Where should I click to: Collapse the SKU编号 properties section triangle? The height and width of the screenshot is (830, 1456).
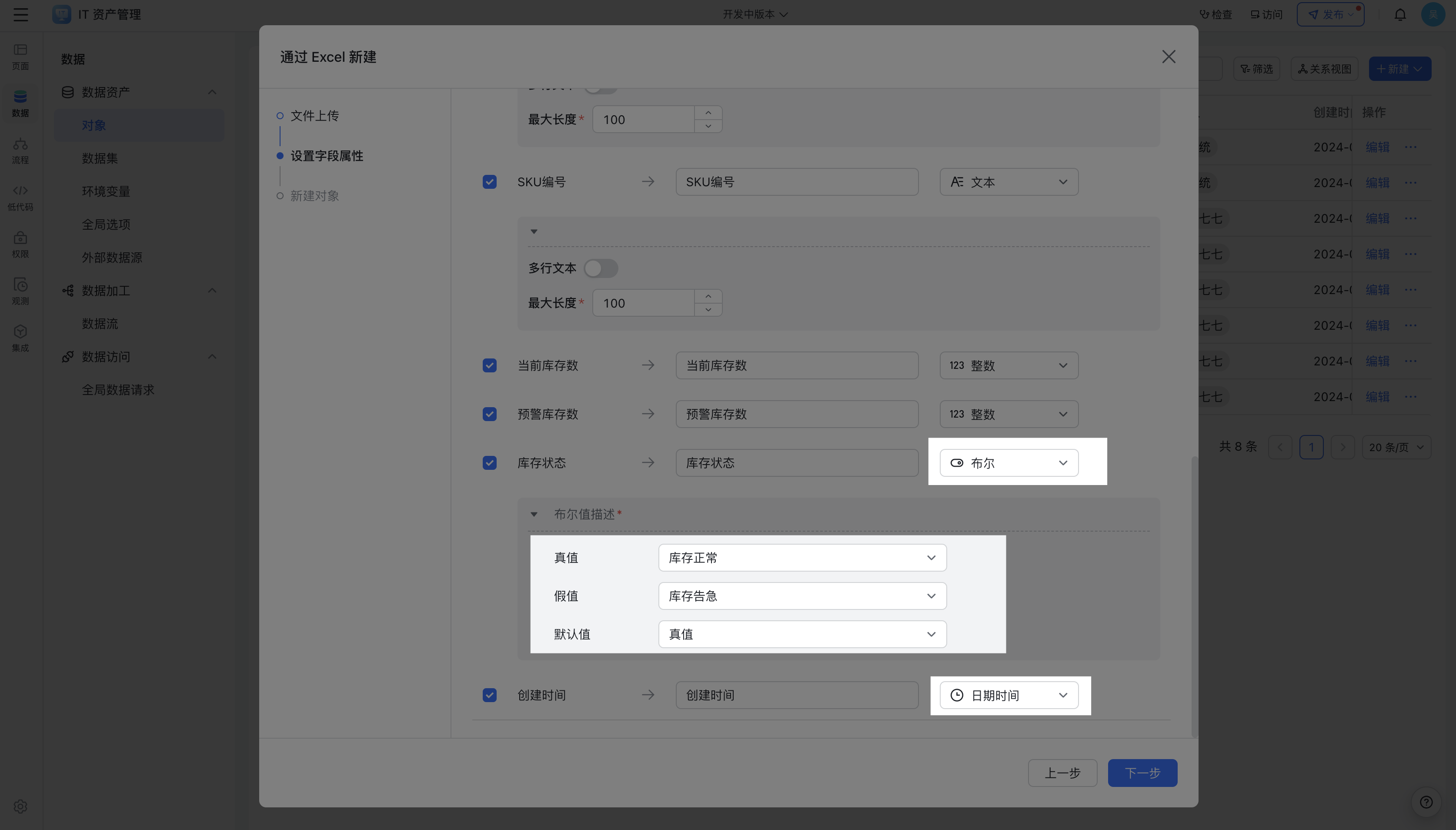click(x=534, y=231)
